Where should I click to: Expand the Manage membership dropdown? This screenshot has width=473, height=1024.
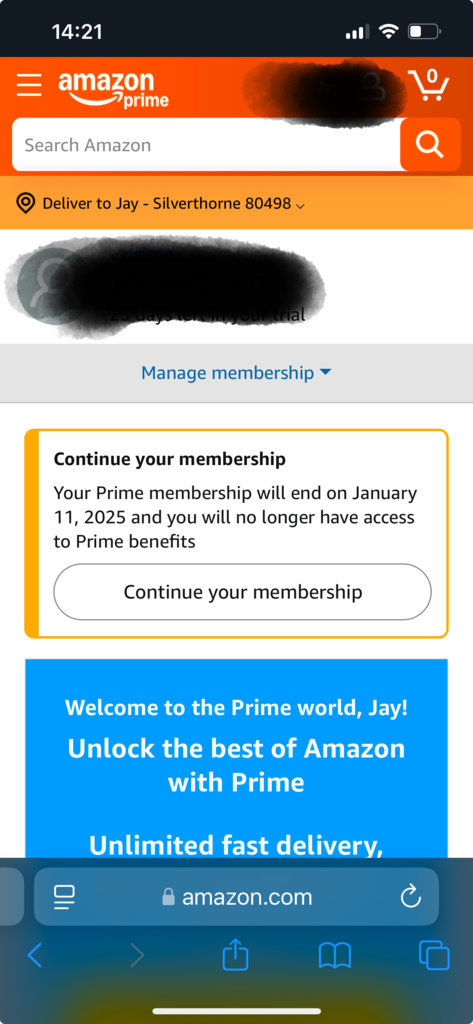236,373
